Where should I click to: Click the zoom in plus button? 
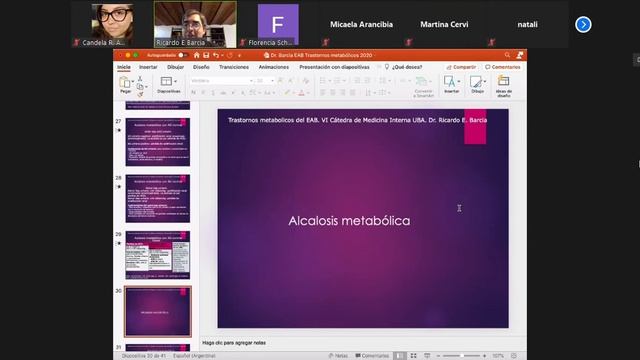[x=484, y=356]
